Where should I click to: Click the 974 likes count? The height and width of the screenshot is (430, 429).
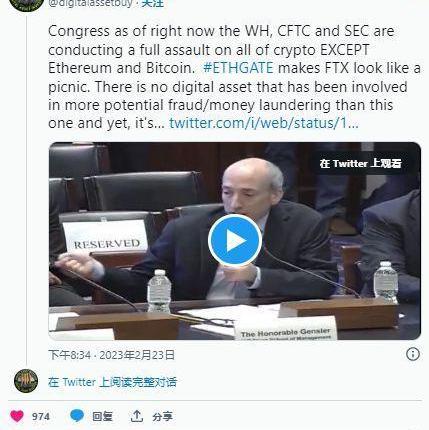pos(41,416)
